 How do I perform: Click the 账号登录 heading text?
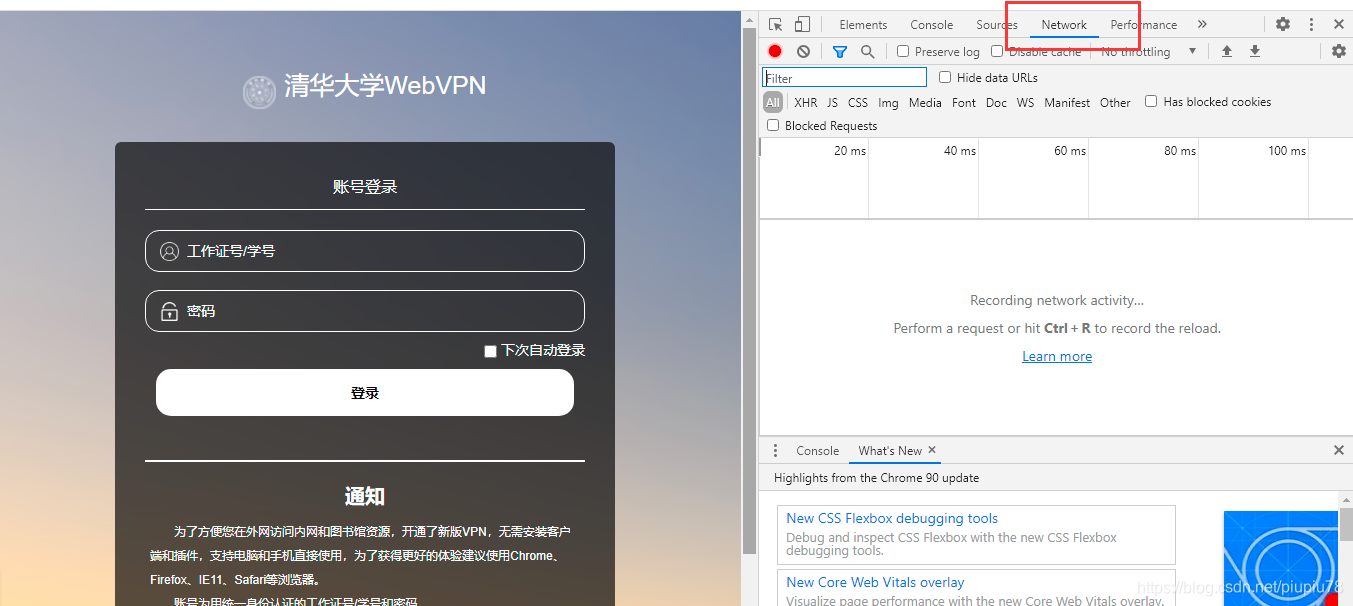(x=365, y=187)
